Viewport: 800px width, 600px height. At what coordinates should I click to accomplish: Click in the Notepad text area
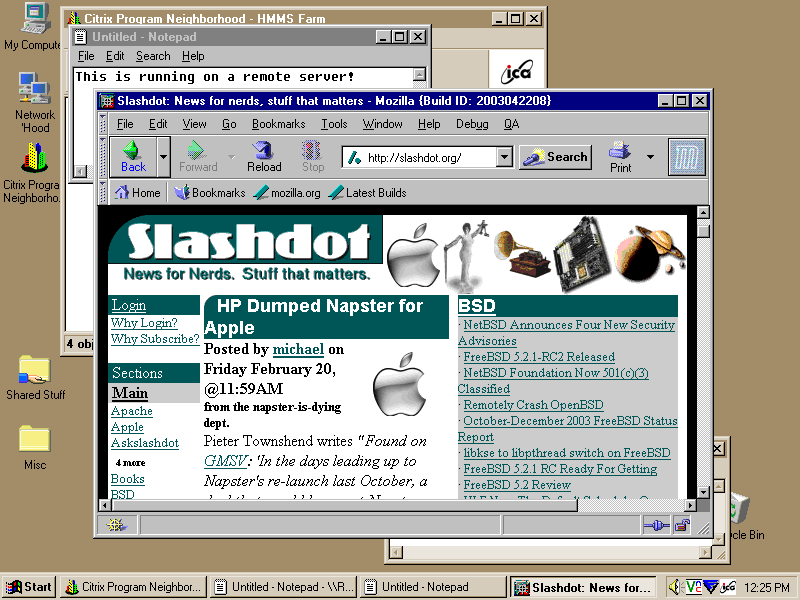point(242,78)
